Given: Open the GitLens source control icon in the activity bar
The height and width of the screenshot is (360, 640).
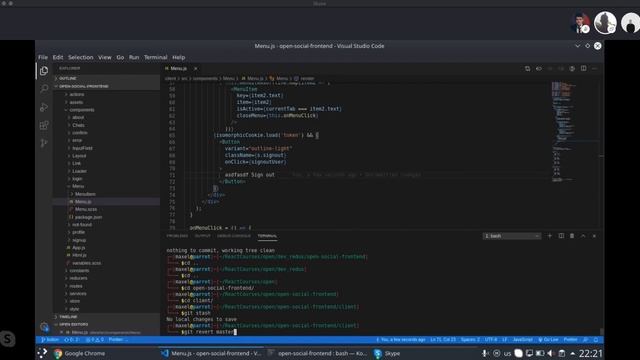Looking at the screenshot, I should [x=44, y=143].
